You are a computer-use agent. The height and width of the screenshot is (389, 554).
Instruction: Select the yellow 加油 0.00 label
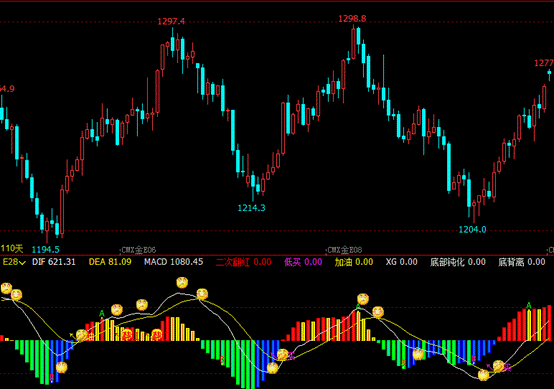[354, 262]
